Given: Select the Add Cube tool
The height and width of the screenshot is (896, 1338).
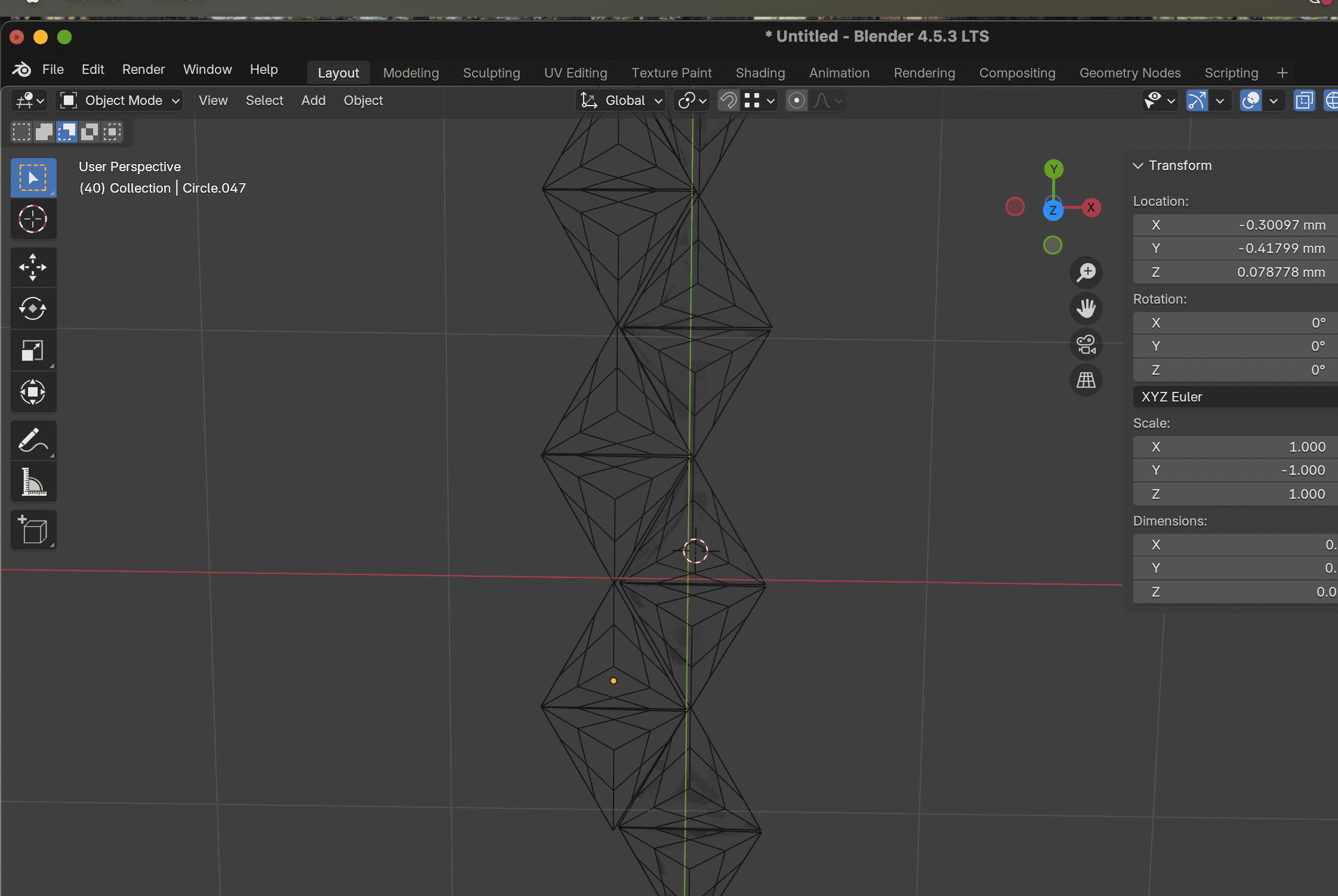Looking at the screenshot, I should pyautogui.click(x=33, y=530).
